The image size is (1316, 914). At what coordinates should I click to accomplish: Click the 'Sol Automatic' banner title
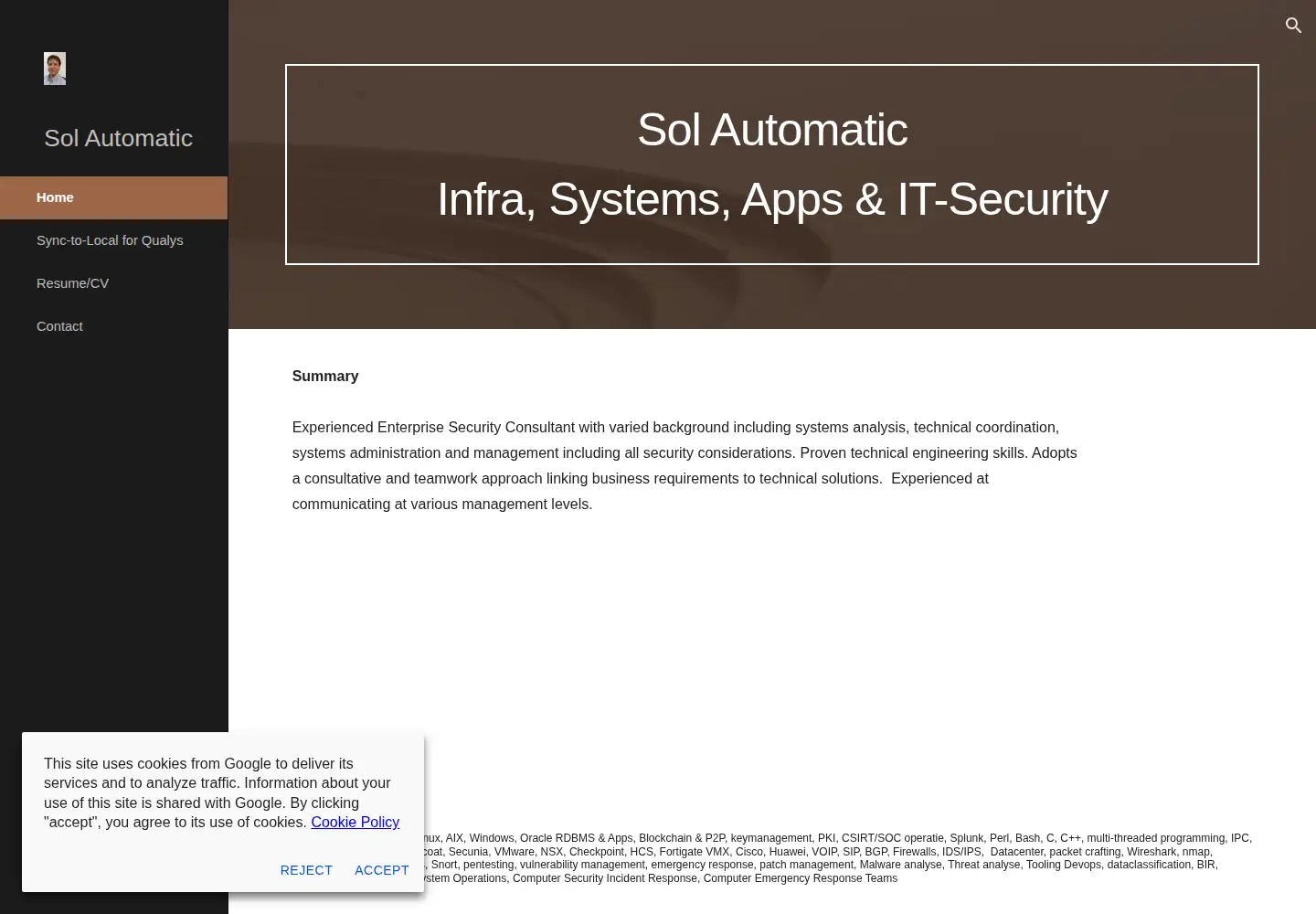[x=772, y=130]
